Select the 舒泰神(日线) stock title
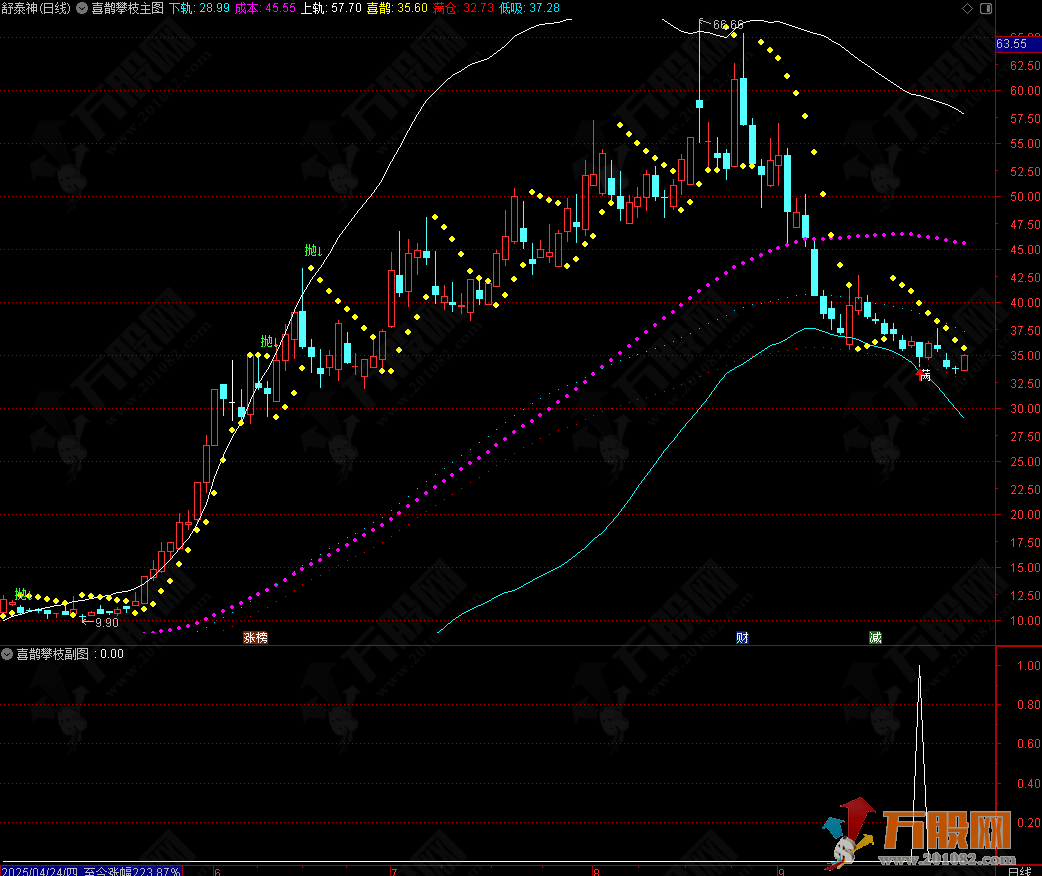This screenshot has height=876, width=1042. tap(36, 7)
